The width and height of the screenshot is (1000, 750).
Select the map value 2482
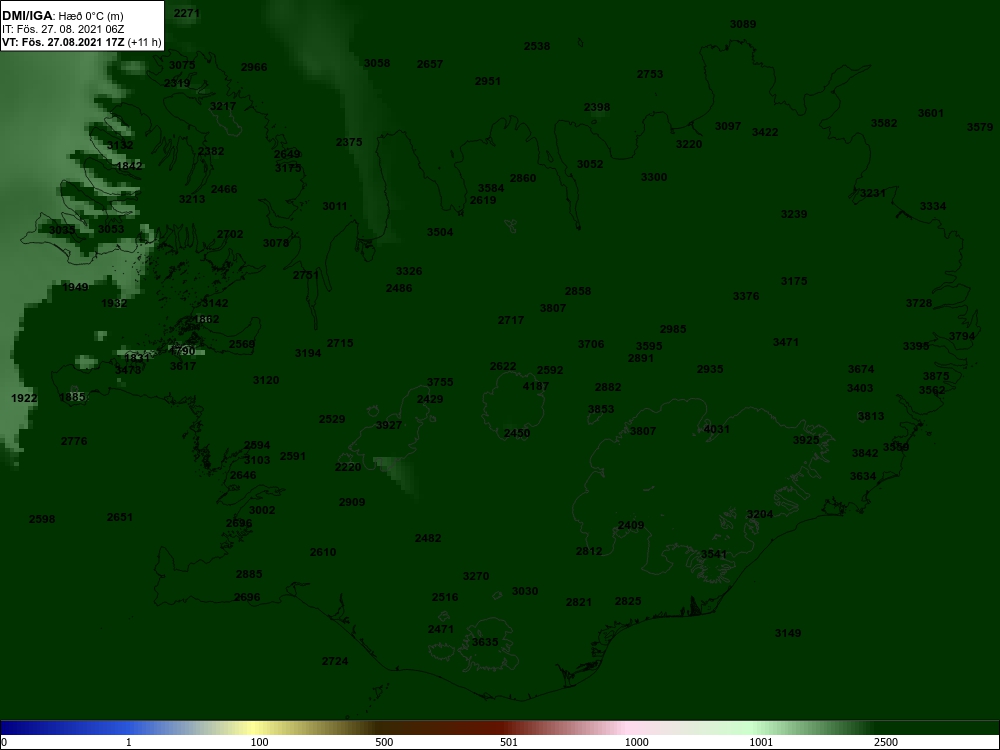428,538
